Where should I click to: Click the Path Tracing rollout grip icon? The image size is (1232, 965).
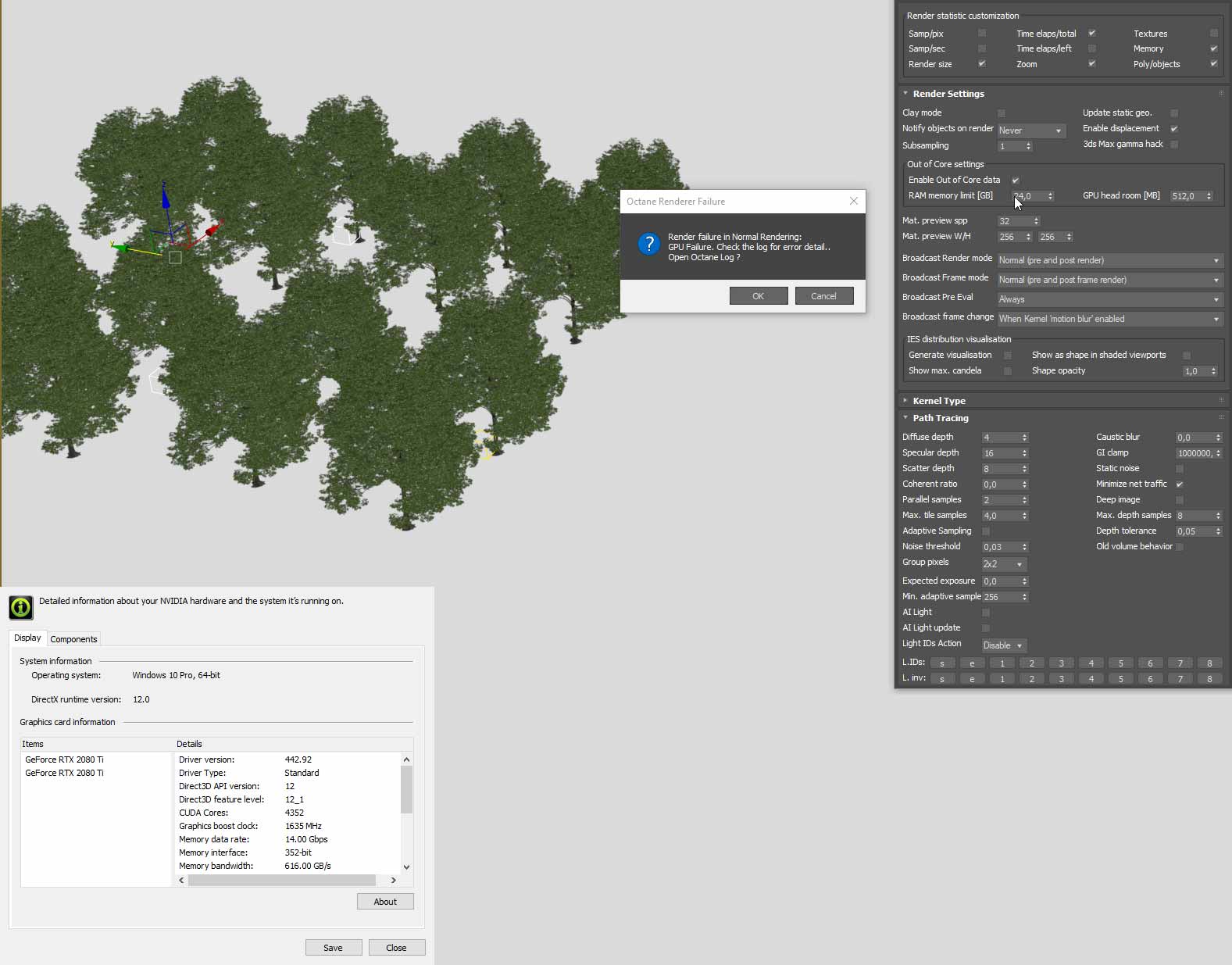tap(1221, 417)
